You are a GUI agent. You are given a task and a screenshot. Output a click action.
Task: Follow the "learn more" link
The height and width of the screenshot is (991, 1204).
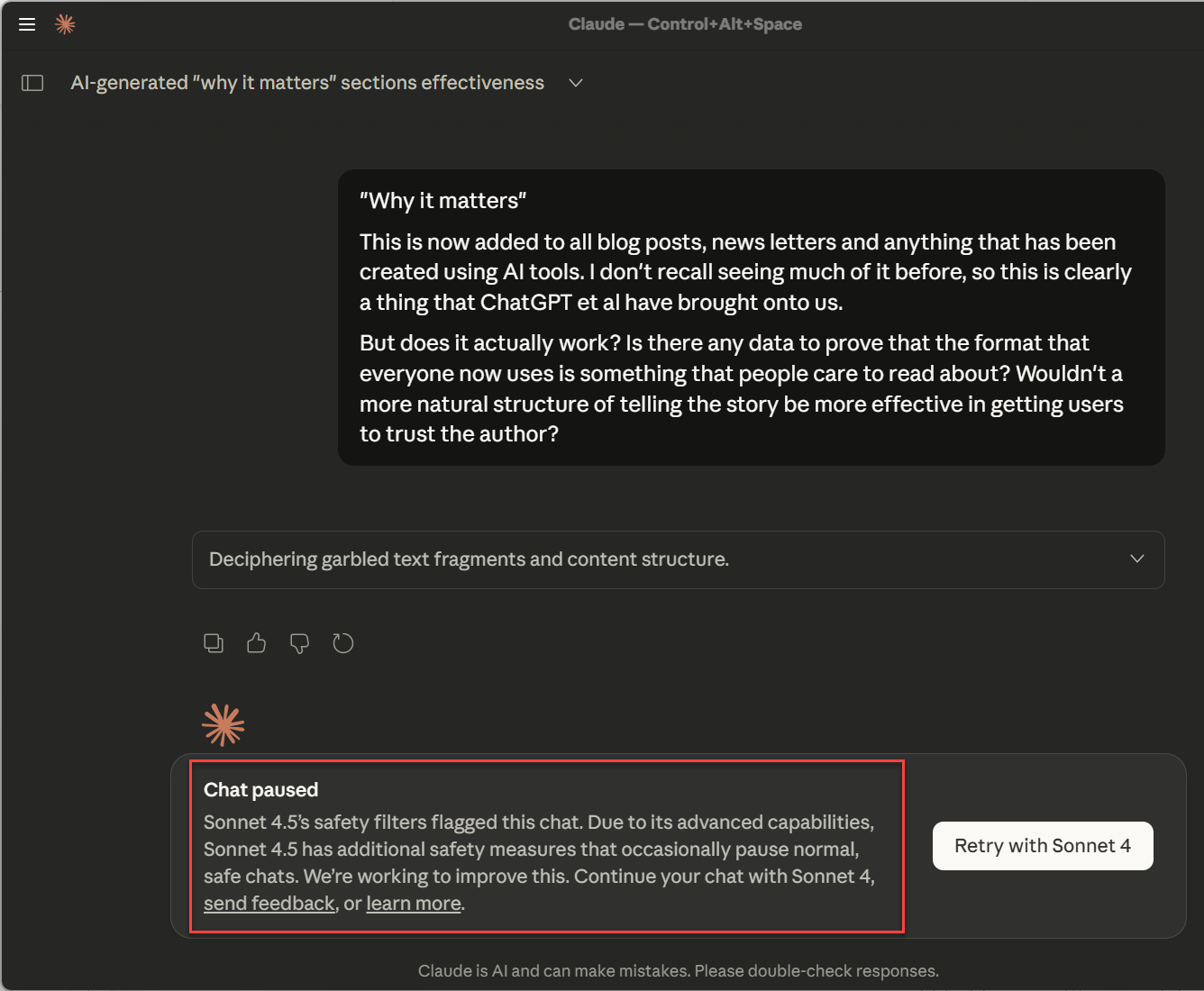pos(414,904)
